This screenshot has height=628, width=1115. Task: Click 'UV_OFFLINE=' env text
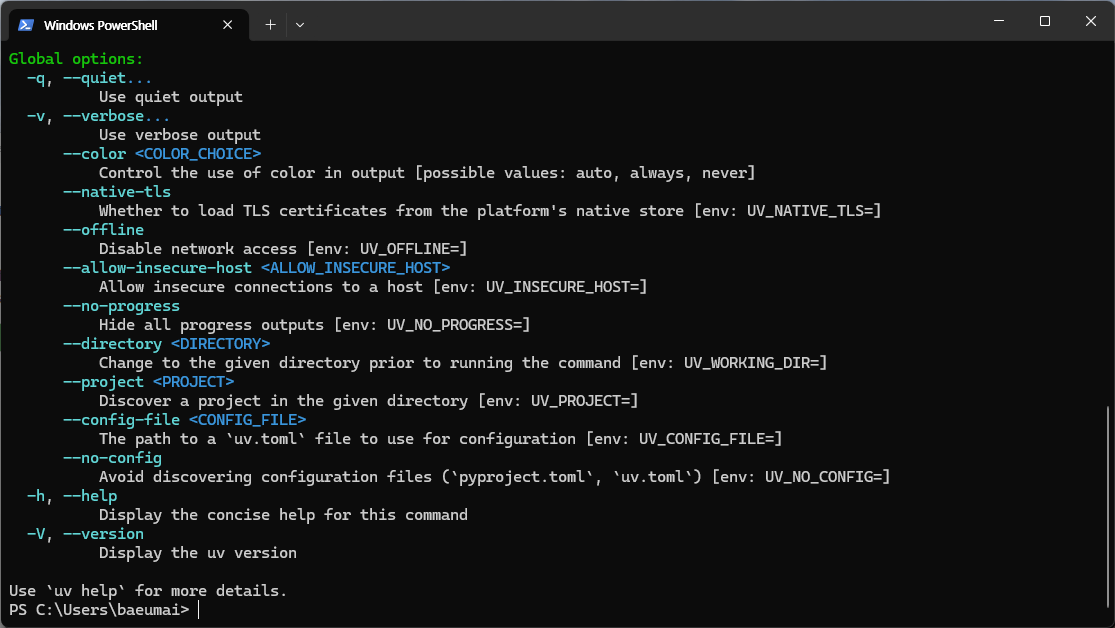click(x=409, y=249)
